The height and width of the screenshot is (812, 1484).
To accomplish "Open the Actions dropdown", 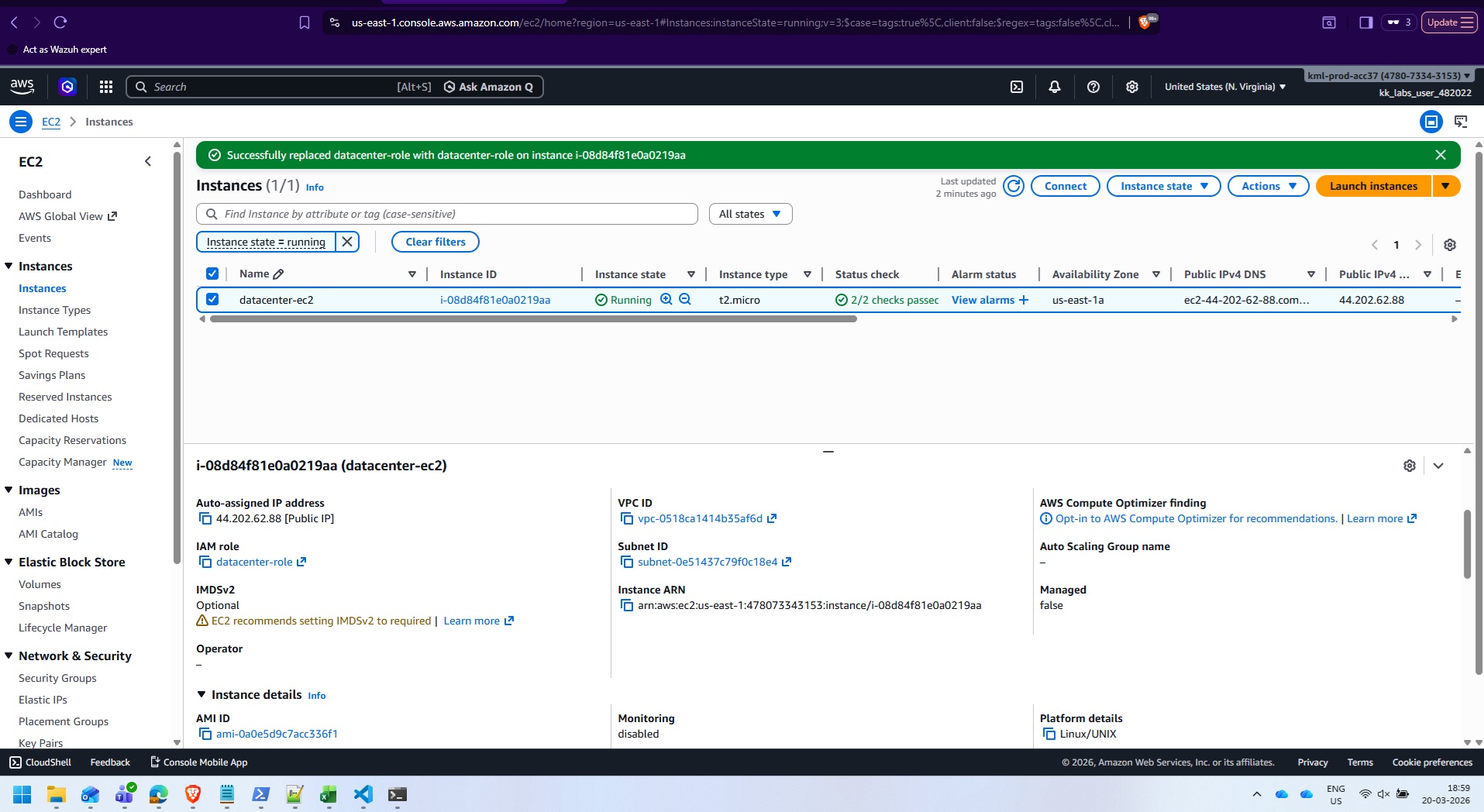I will [1269, 186].
